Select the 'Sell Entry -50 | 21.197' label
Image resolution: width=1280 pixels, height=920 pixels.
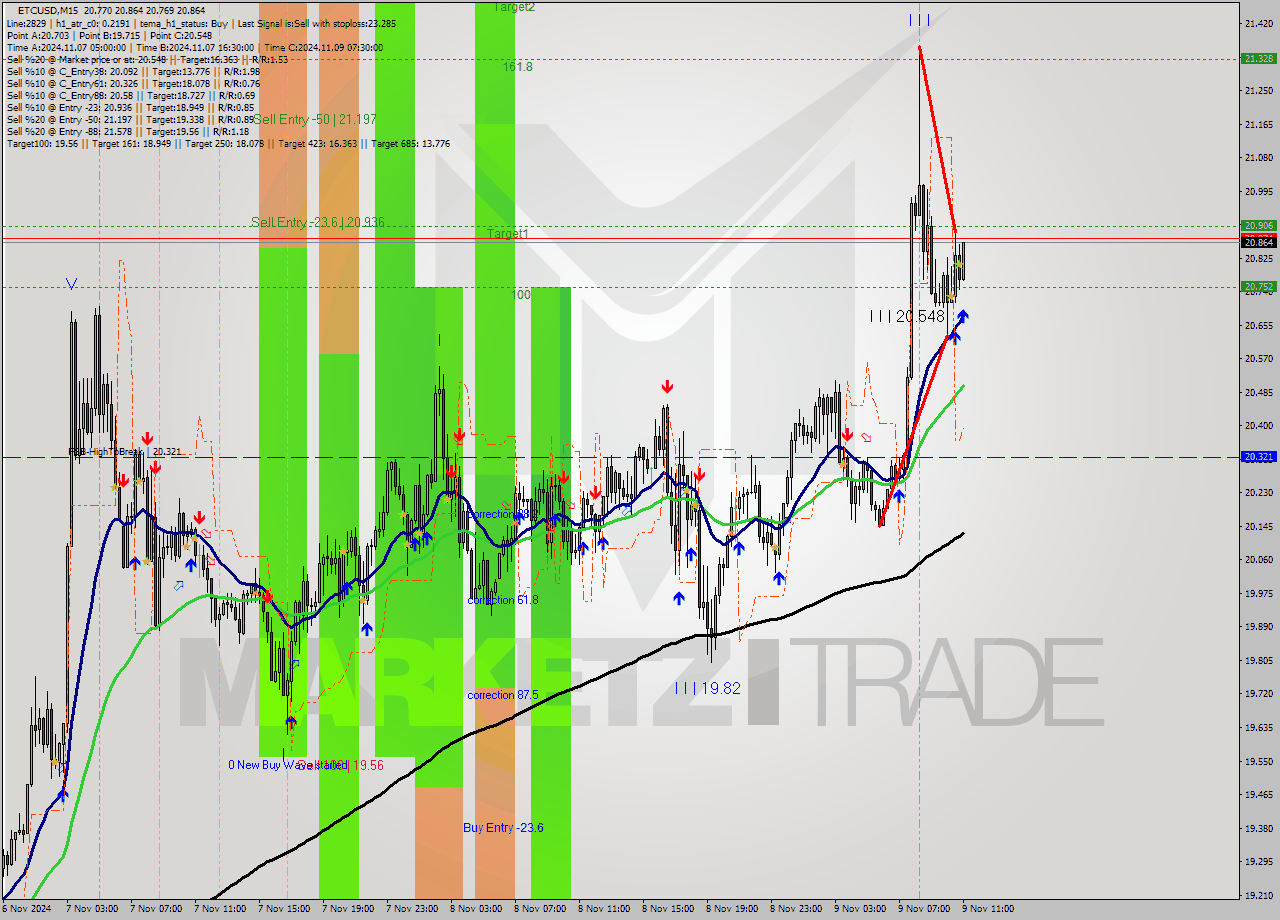point(315,119)
